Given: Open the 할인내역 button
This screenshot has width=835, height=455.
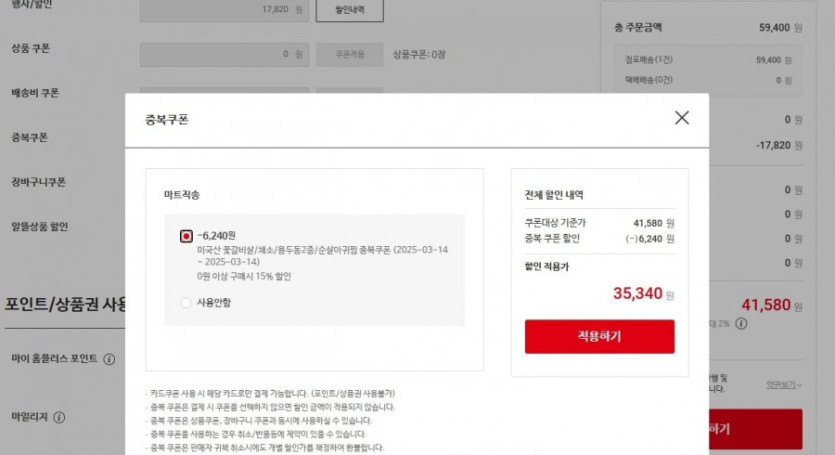Looking at the screenshot, I should (x=349, y=10).
